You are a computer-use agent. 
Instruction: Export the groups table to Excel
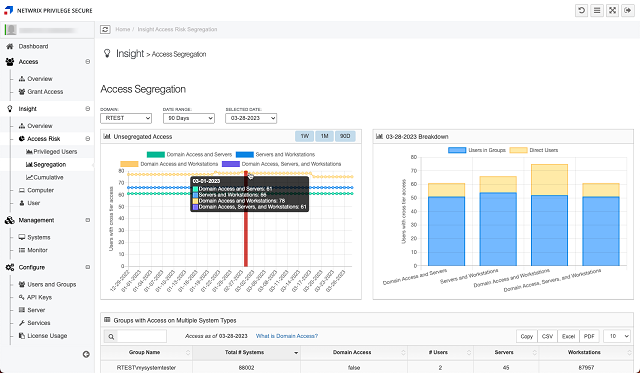[568, 336]
